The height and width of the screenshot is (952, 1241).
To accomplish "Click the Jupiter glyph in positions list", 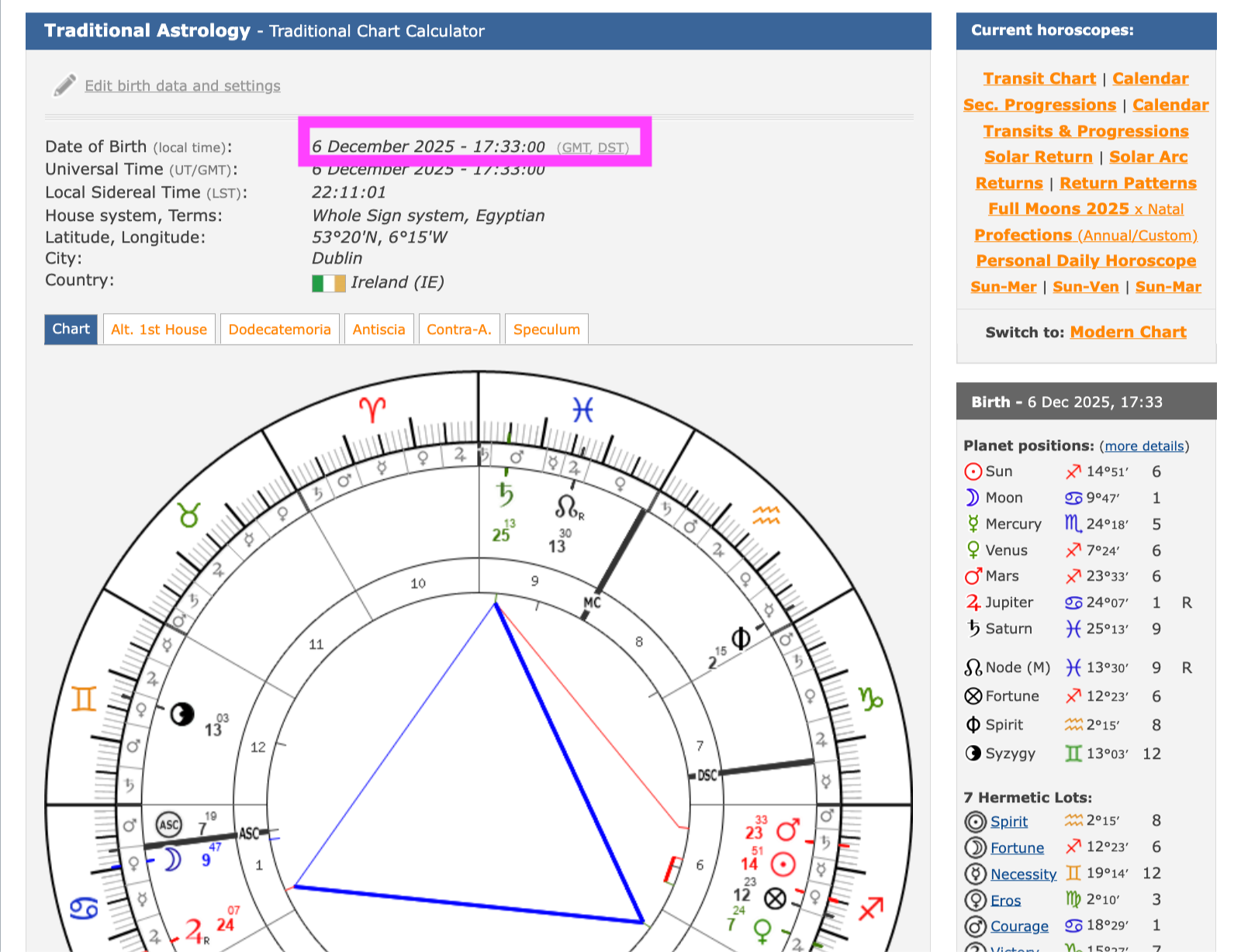I will [973, 602].
